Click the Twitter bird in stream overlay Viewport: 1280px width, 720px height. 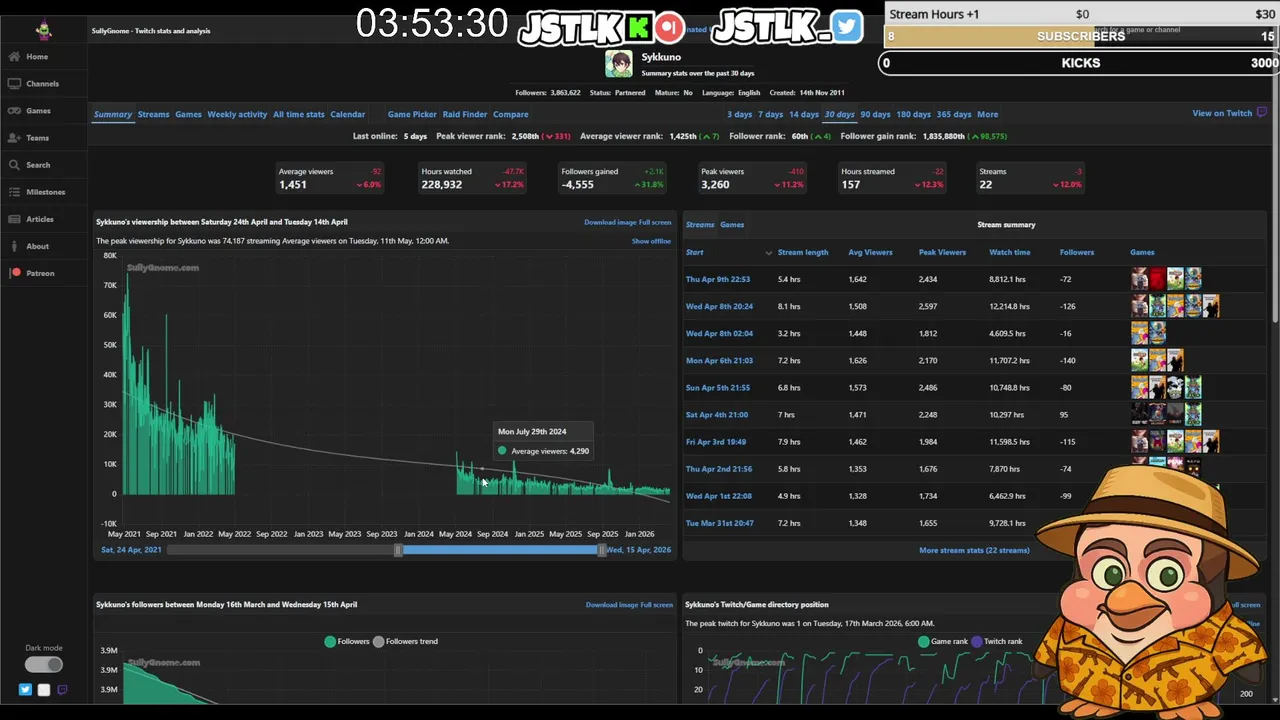846,27
